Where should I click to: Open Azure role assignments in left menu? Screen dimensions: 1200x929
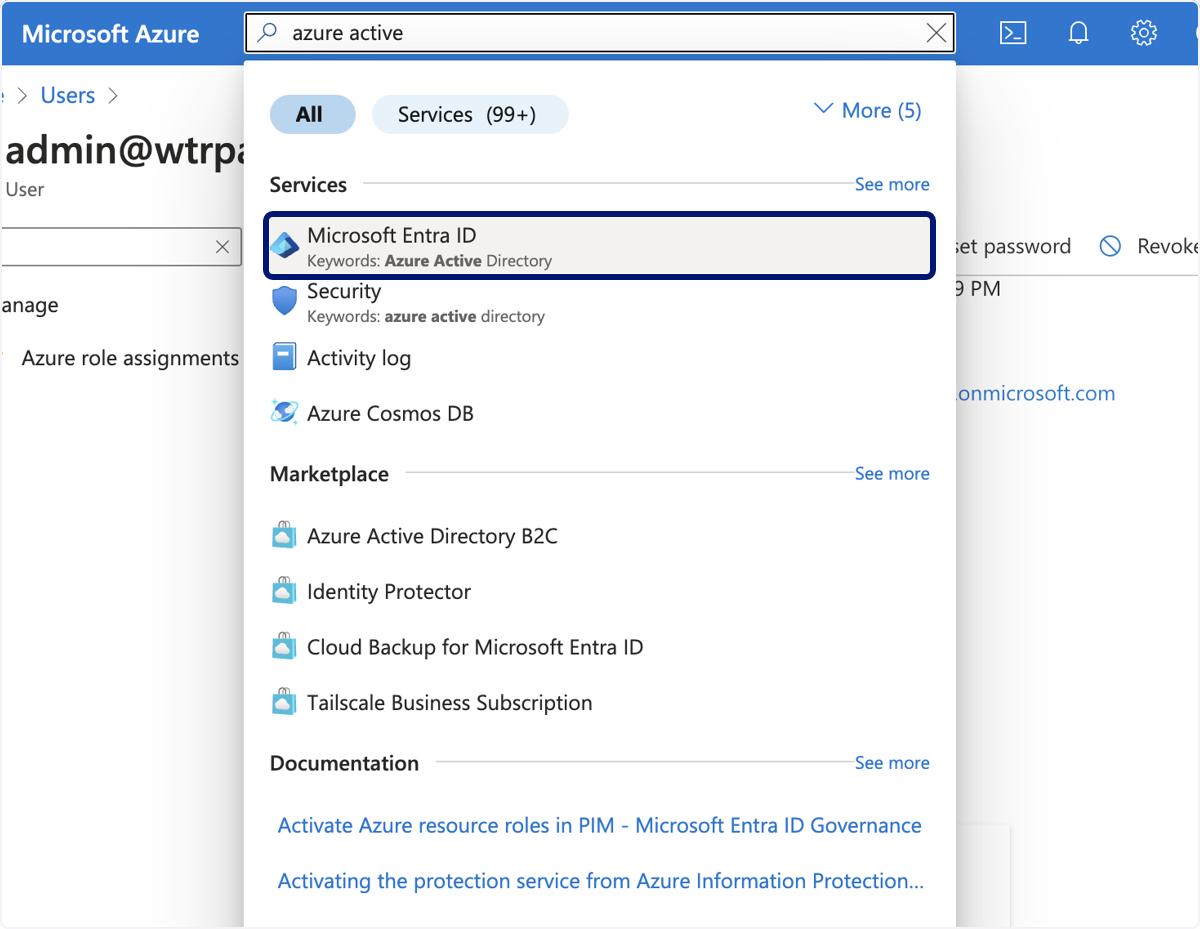pyautogui.click(x=130, y=358)
